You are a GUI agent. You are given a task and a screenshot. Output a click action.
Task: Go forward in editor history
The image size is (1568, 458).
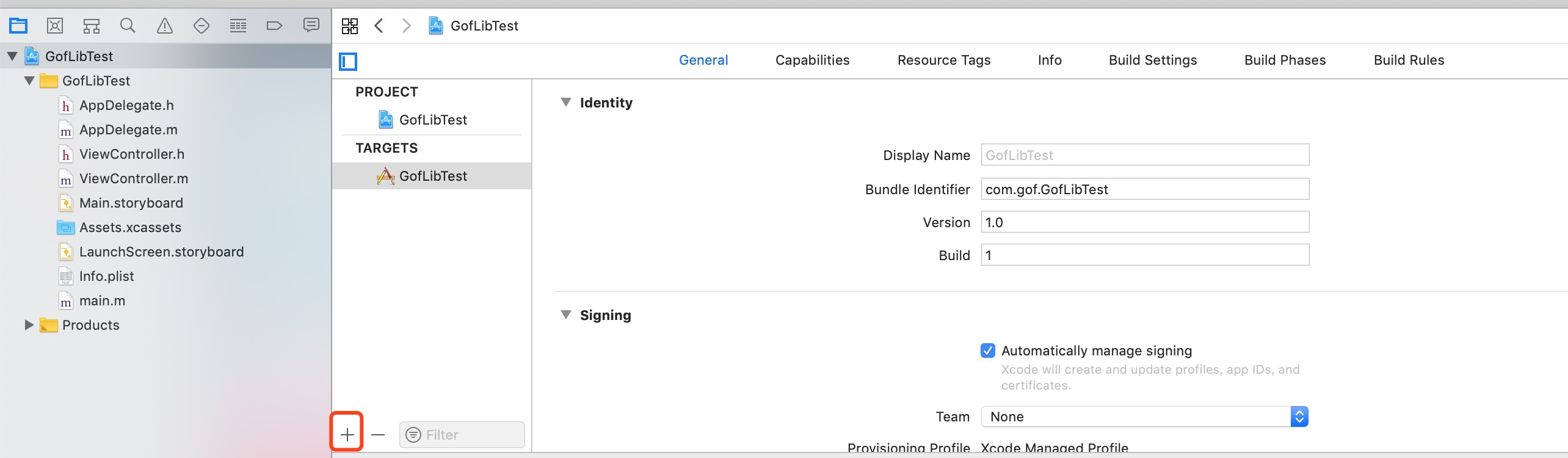[406, 26]
